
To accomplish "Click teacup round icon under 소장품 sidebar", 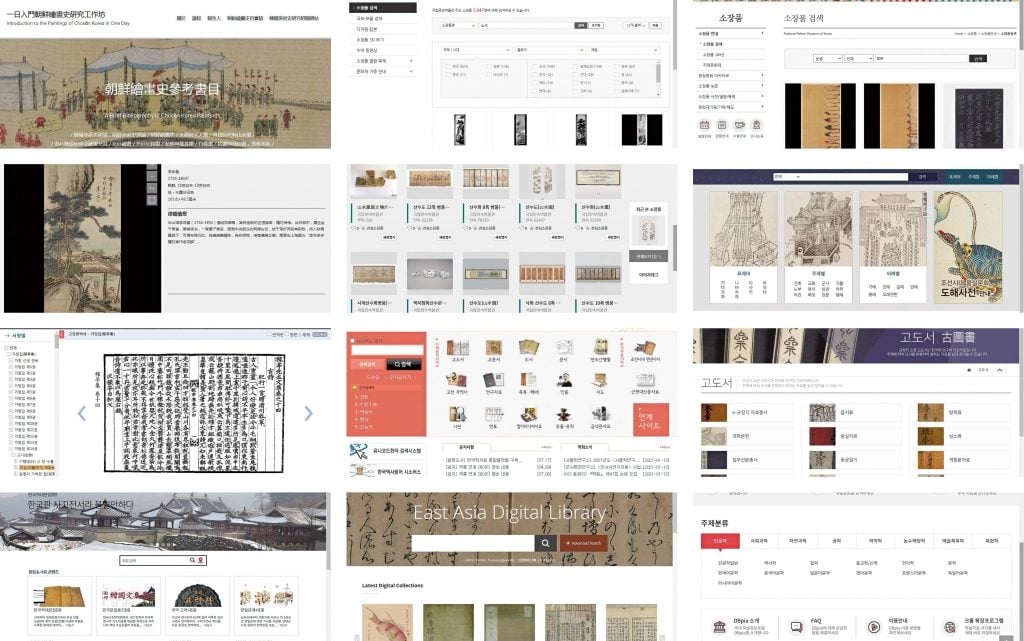I will (x=739, y=125).
